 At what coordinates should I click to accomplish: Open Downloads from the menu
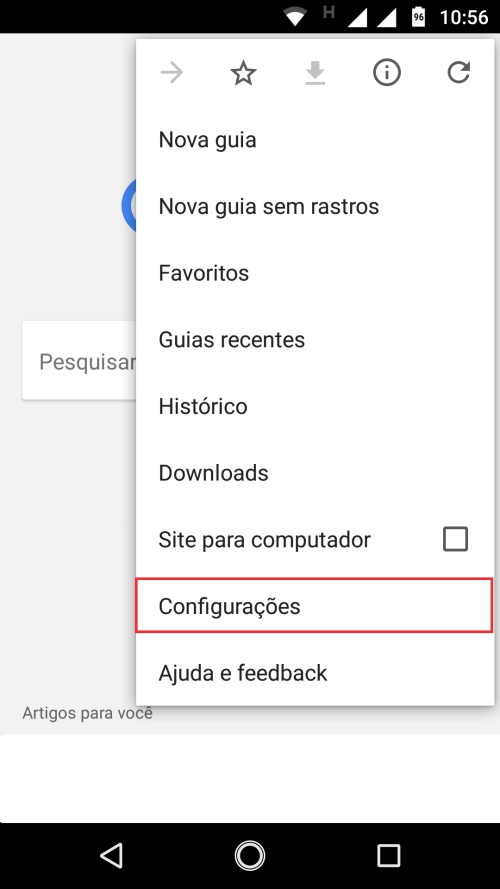tap(315, 473)
